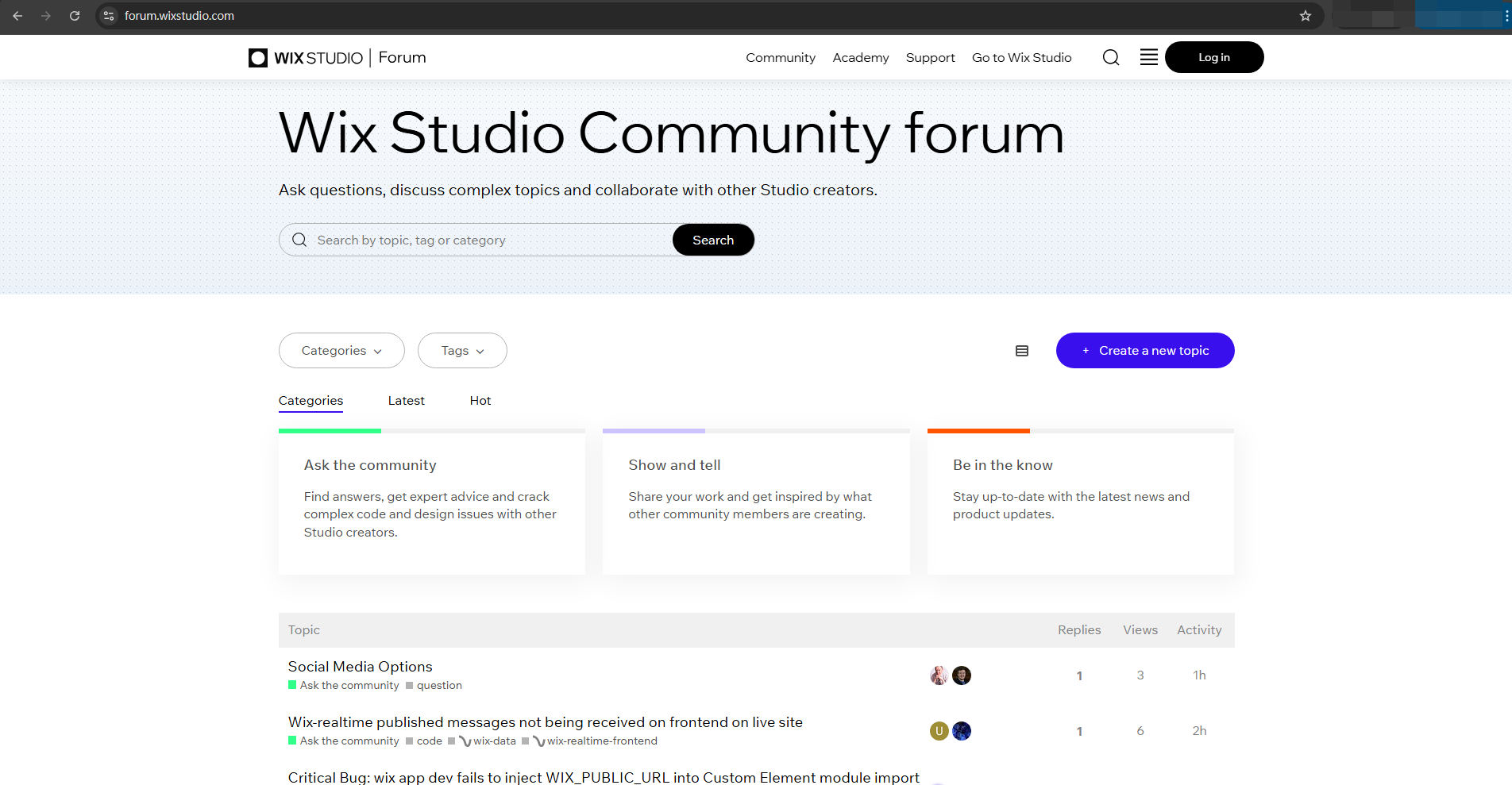Click first poster avatar on Social Media Options
Image resolution: width=1512 pixels, height=785 pixels.
point(939,675)
